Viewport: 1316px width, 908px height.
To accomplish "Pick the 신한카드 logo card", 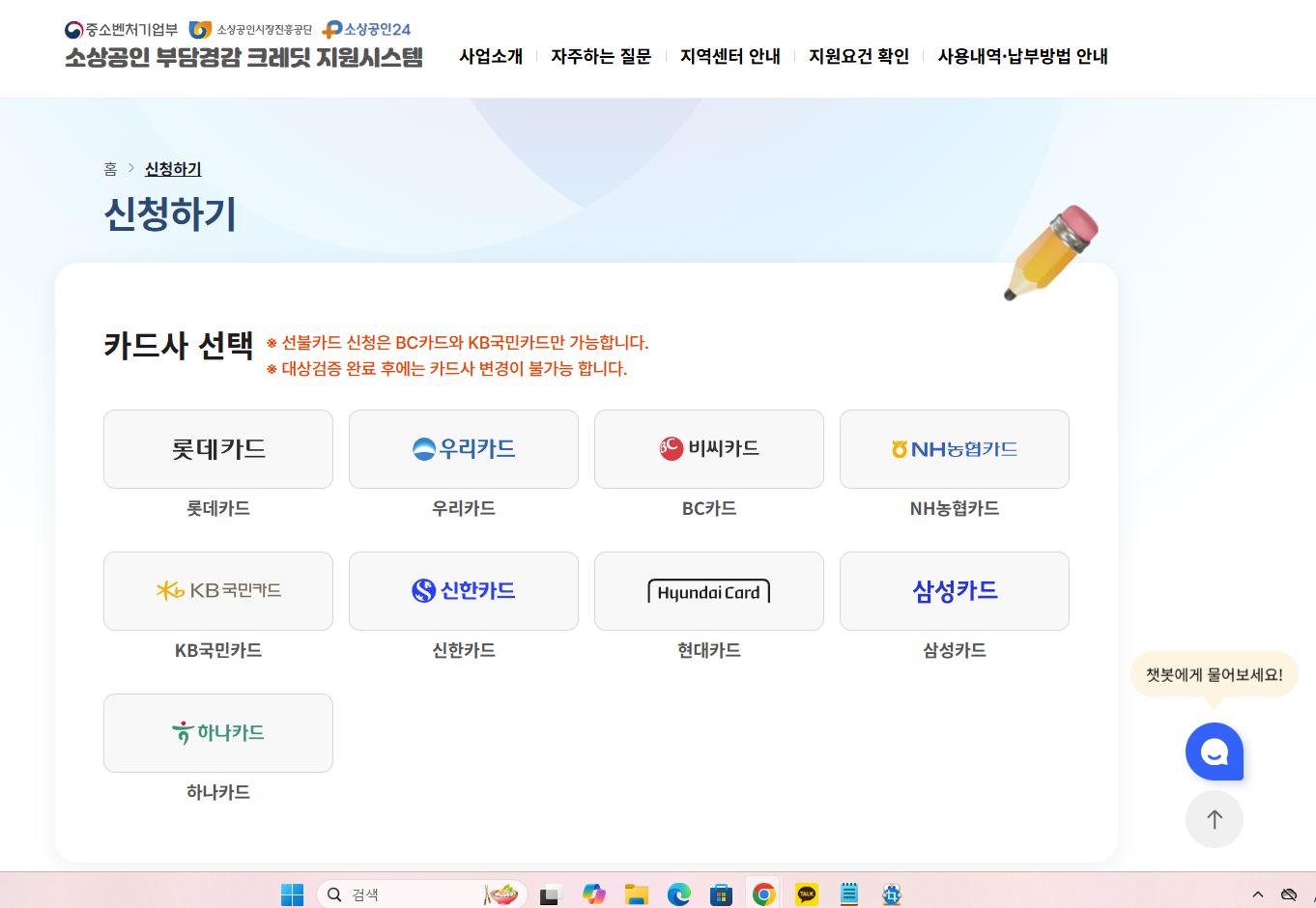I will 464,591.
